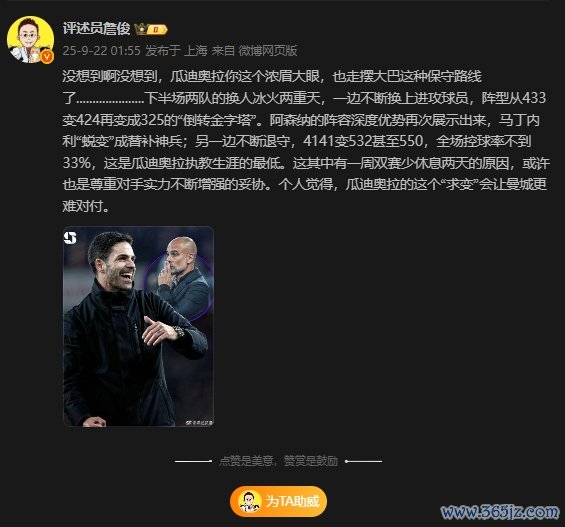Image resolution: width=565 pixels, height=527 pixels.
Task: Click the www.365jz.com watermark
Action: (500, 512)
